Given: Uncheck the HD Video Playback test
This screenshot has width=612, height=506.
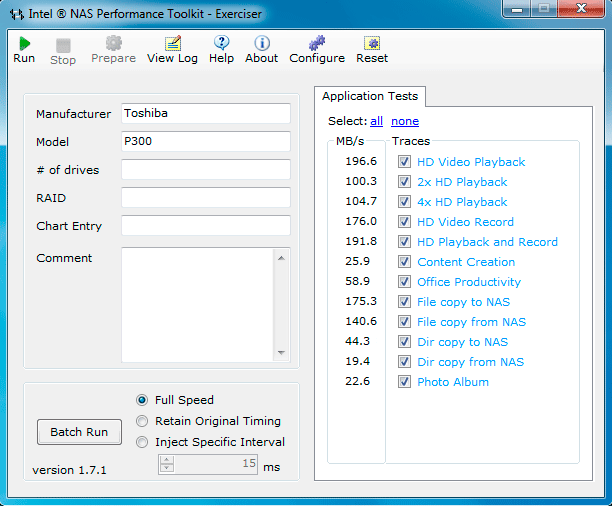Looking at the screenshot, I should click(404, 162).
